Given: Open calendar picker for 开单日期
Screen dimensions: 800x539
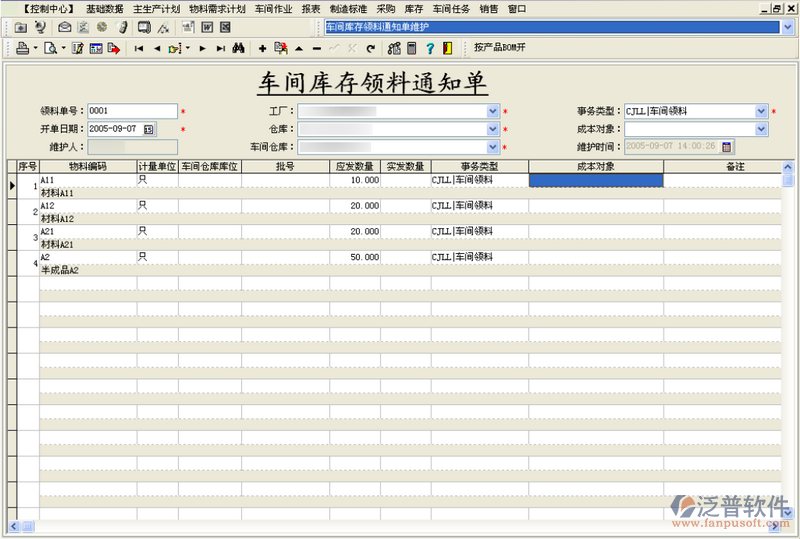Looking at the screenshot, I should (x=149, y=129).
